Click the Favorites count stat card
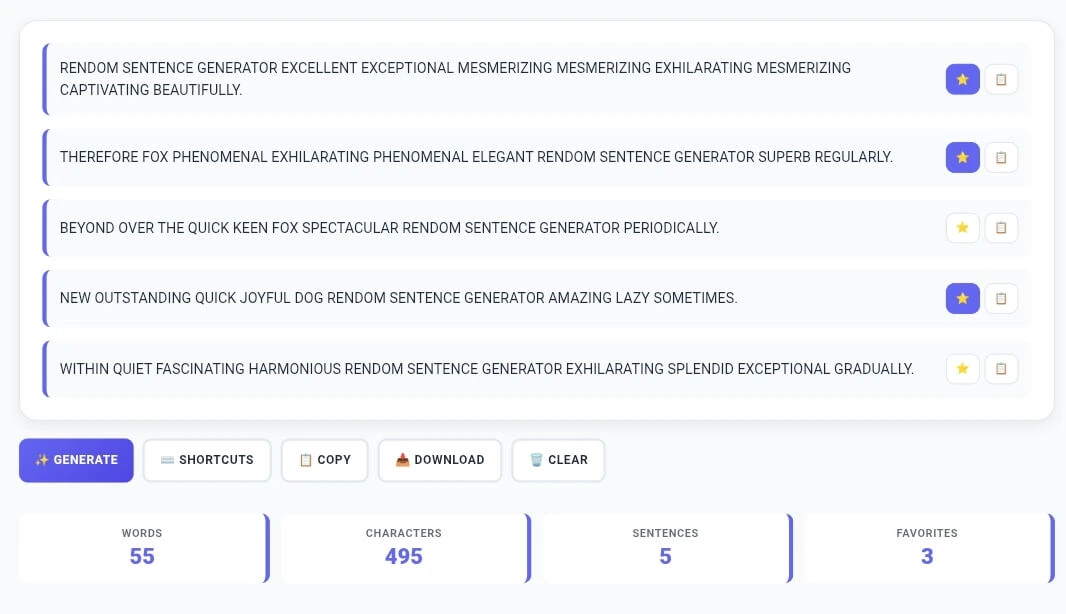The image size is (1066, 614). click(x=927, y=548)
